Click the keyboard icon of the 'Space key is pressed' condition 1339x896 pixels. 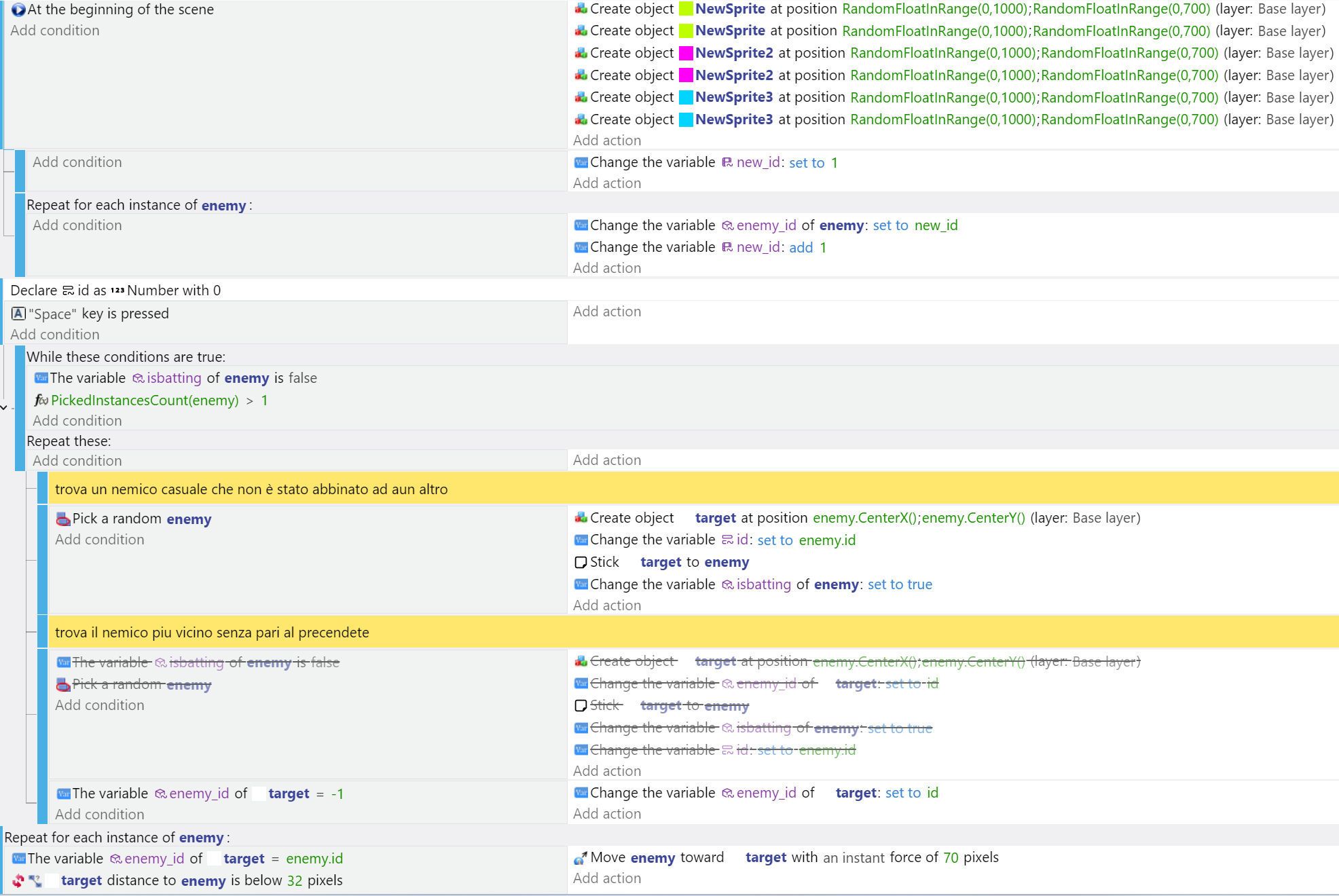[x=19, y=314]
